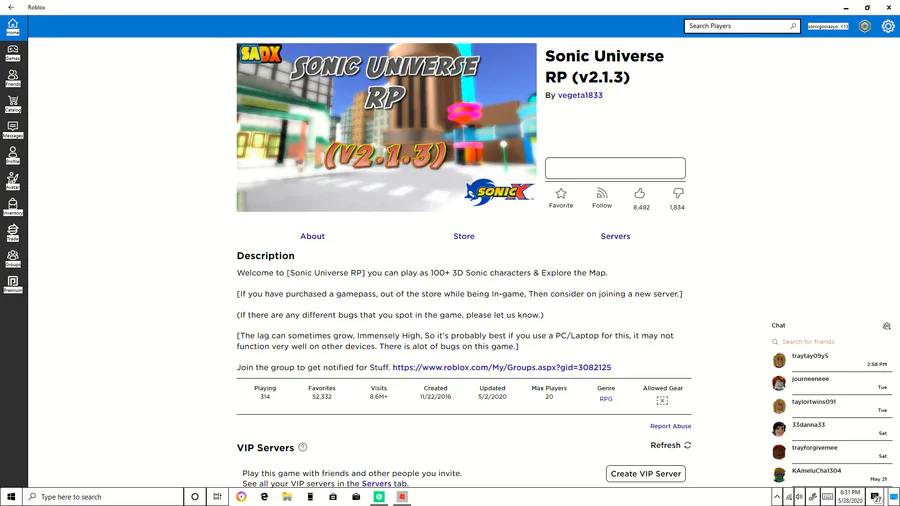Open File Explorer on the taskbar
900x506 pixels.
click(x=287, y=497)
